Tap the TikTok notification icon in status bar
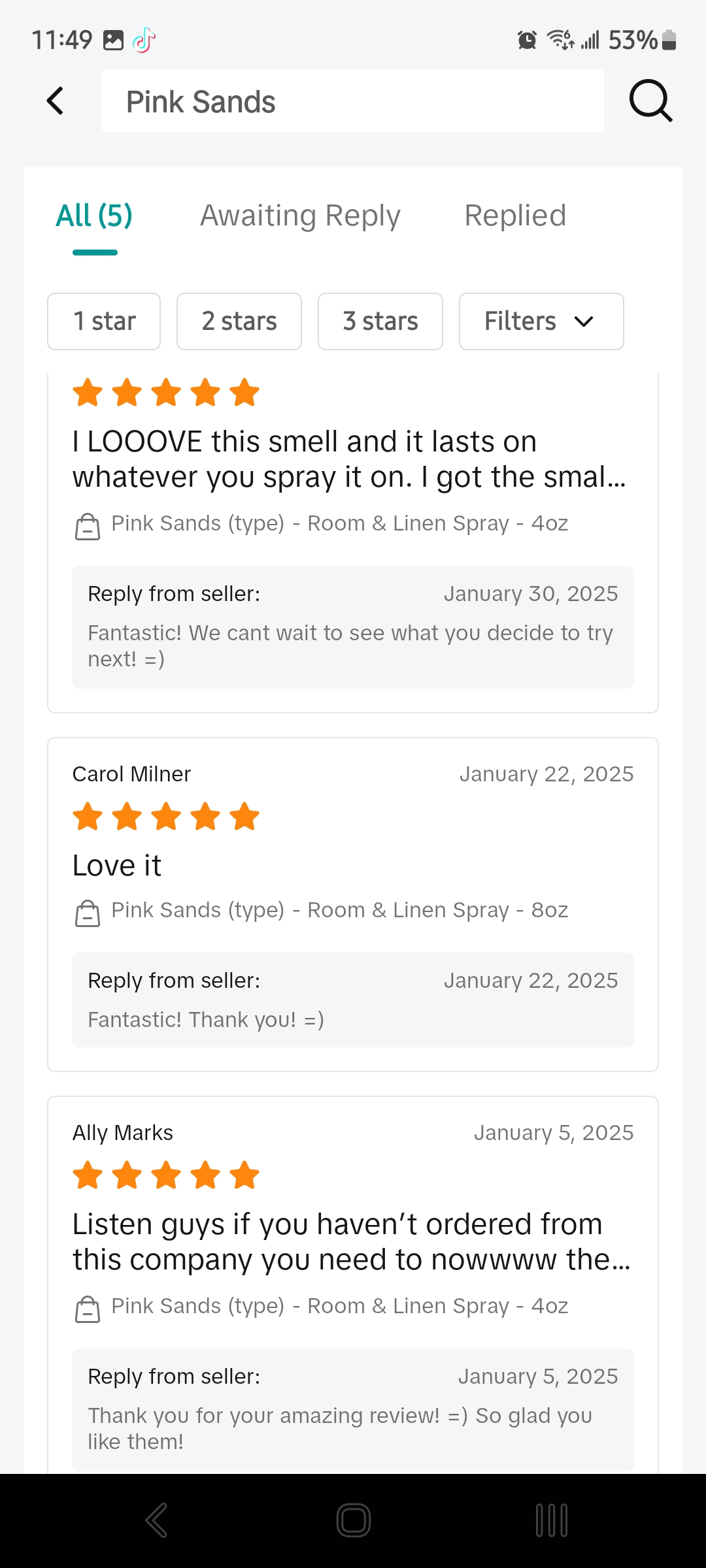The width and height of the screenshot is (706, 1568). click(144, 41)
